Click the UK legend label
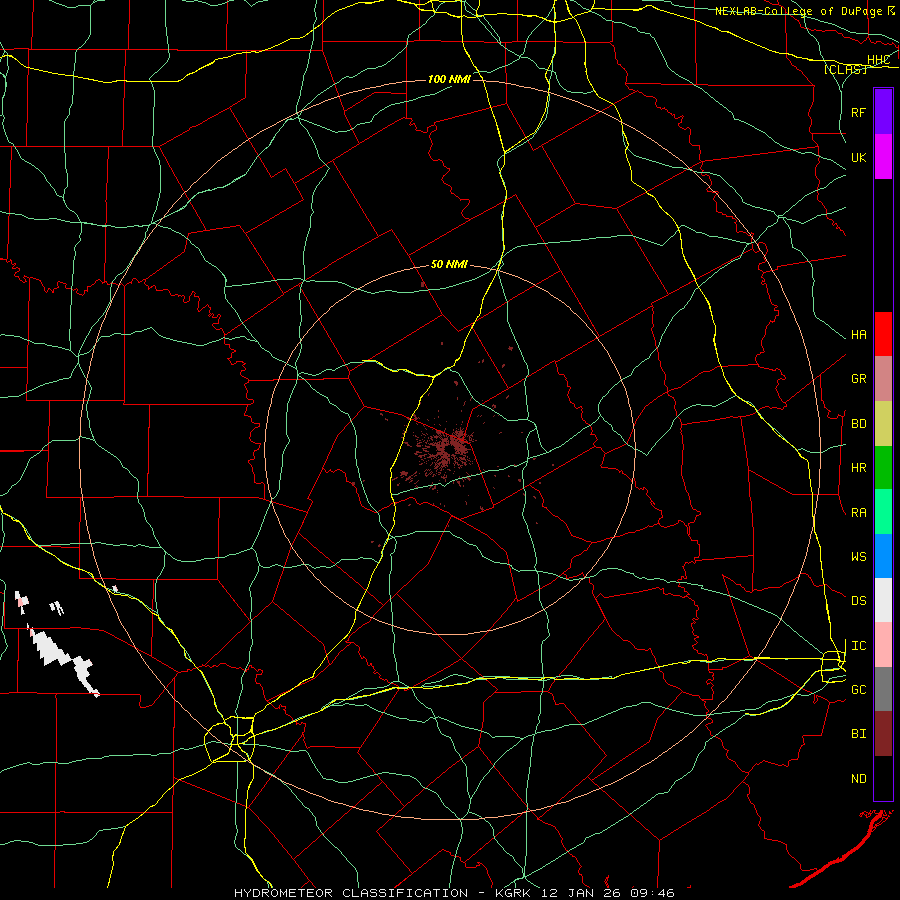Screen dimensions: 900x900 click(858, 157)
